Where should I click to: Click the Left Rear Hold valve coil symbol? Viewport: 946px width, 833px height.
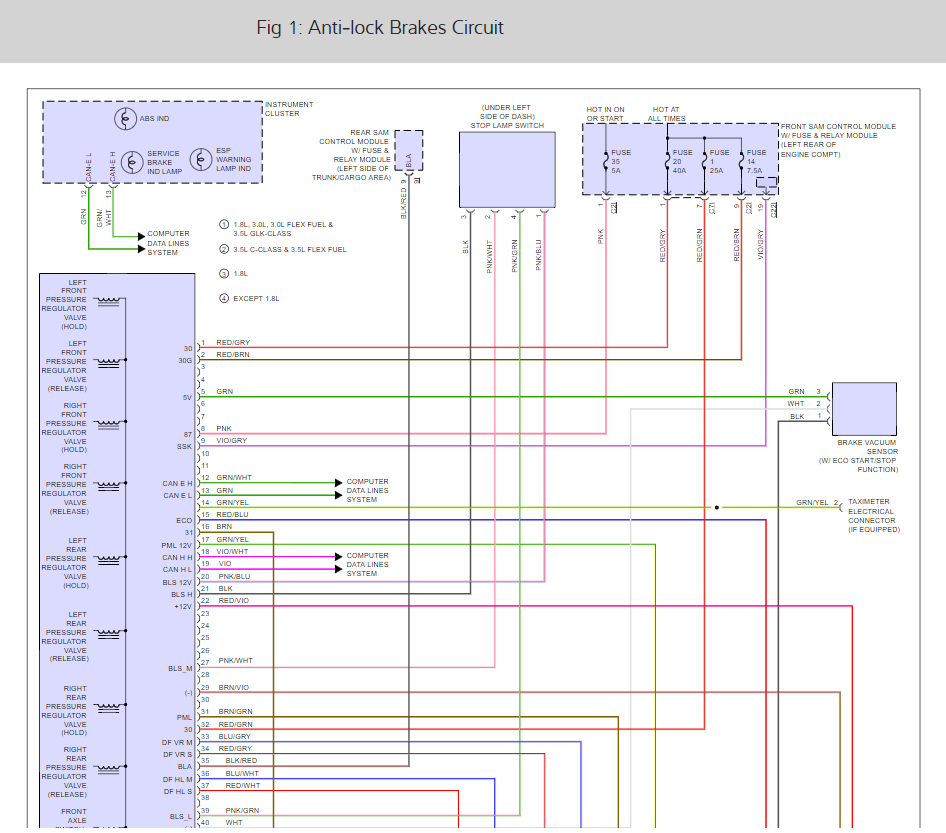109,560
